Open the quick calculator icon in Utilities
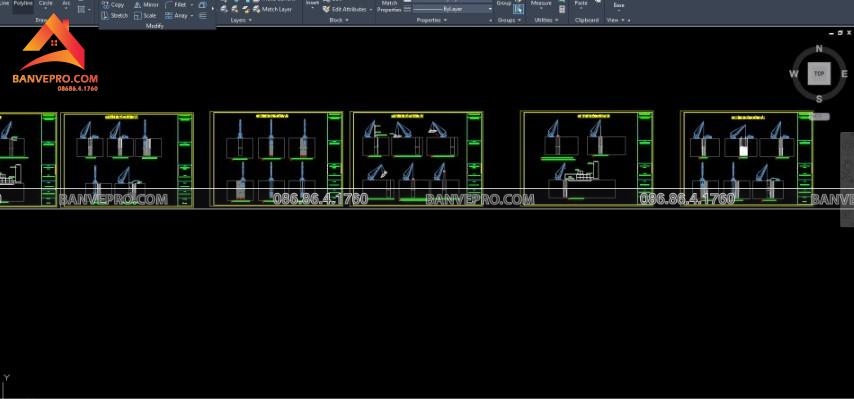Viewport: 854px width, 399px height. click(562, 9)
